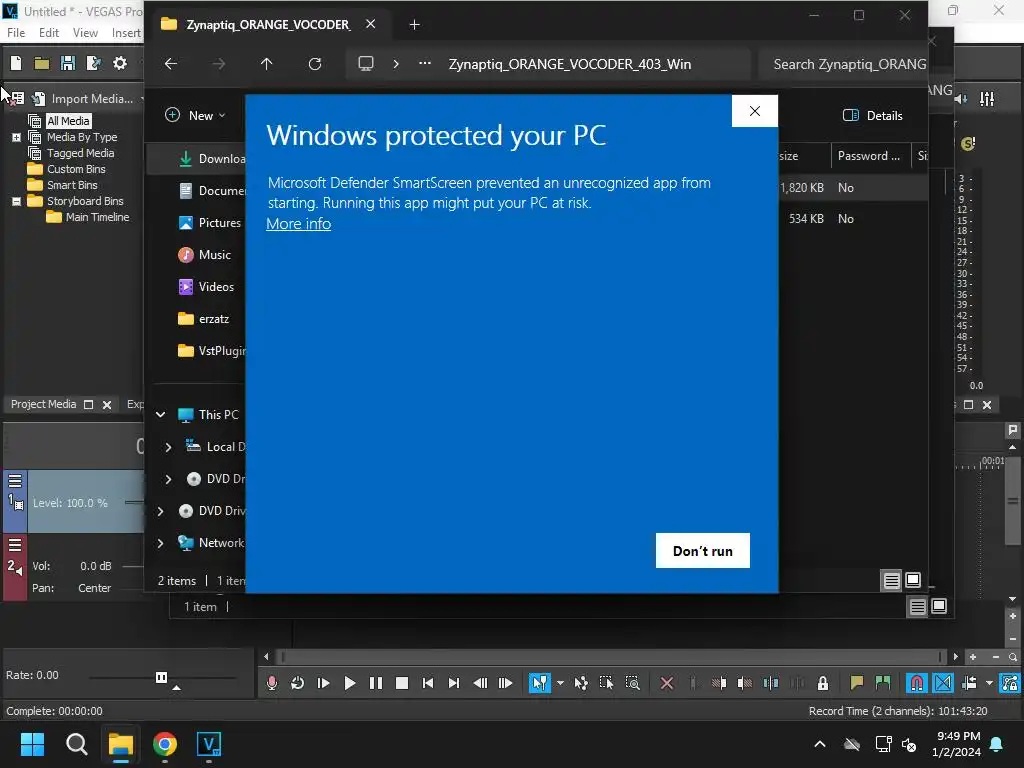
Task: Go to project start in transport
Action: pyautogui.click(x=428, y=683)
